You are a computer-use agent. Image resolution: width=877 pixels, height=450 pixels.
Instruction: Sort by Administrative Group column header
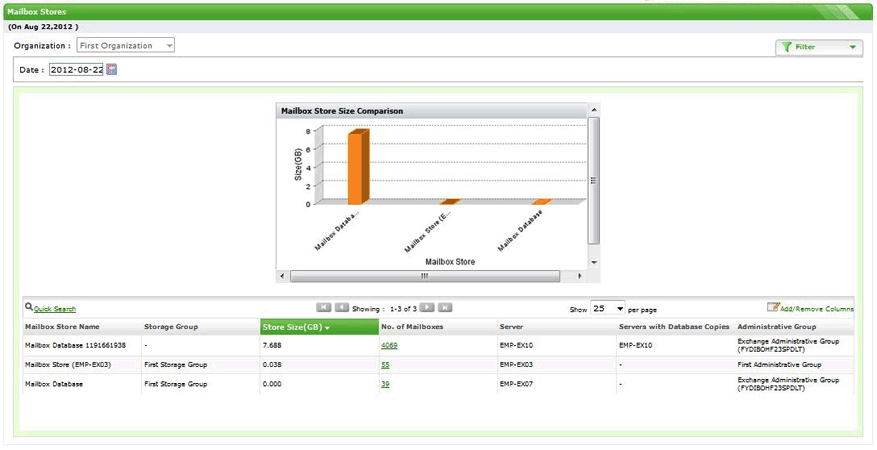coord(777,326)
